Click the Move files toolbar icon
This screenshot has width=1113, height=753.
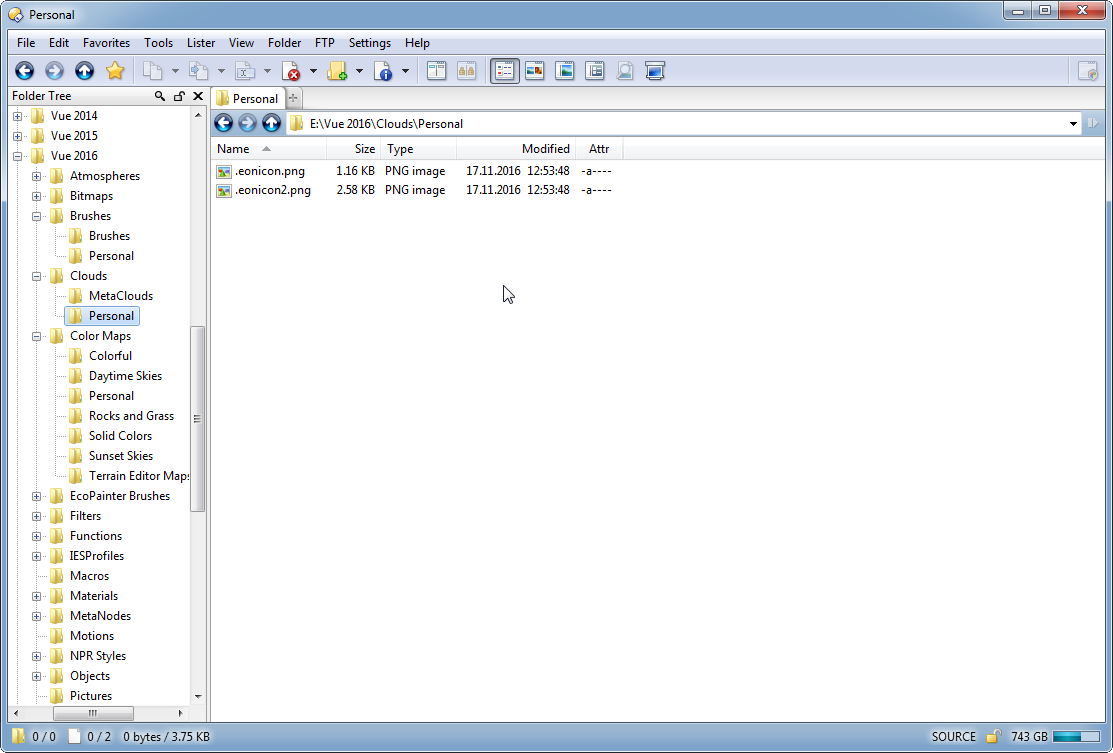(198, 71)
